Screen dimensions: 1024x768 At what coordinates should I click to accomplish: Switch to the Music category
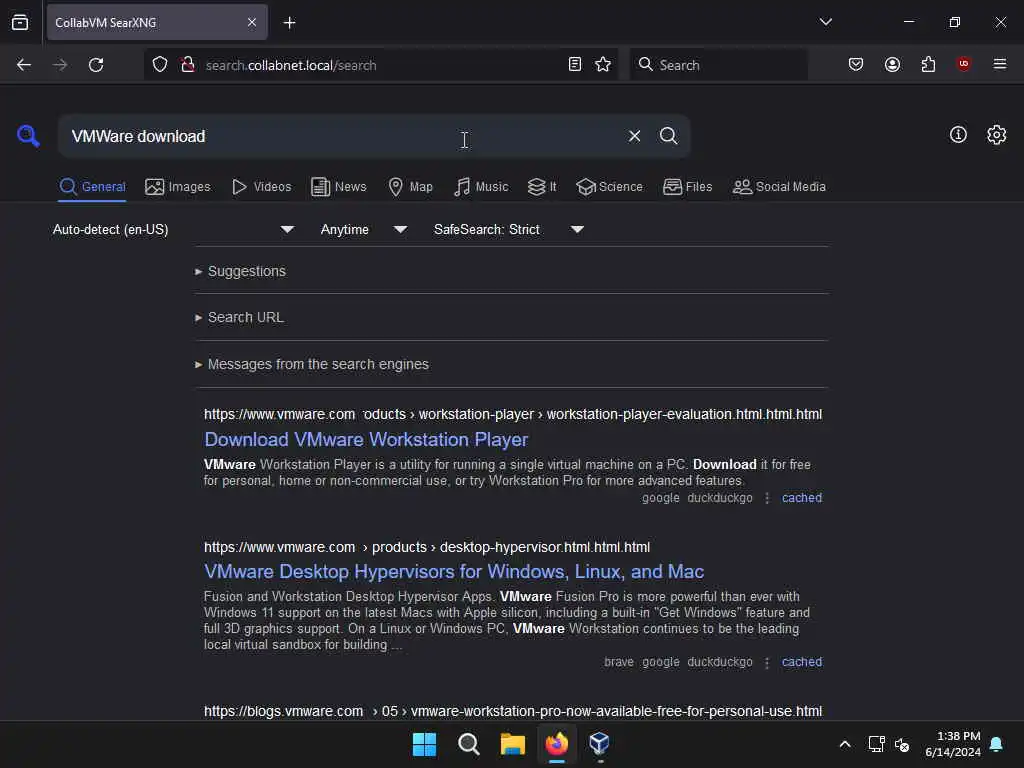click(481, 187)
